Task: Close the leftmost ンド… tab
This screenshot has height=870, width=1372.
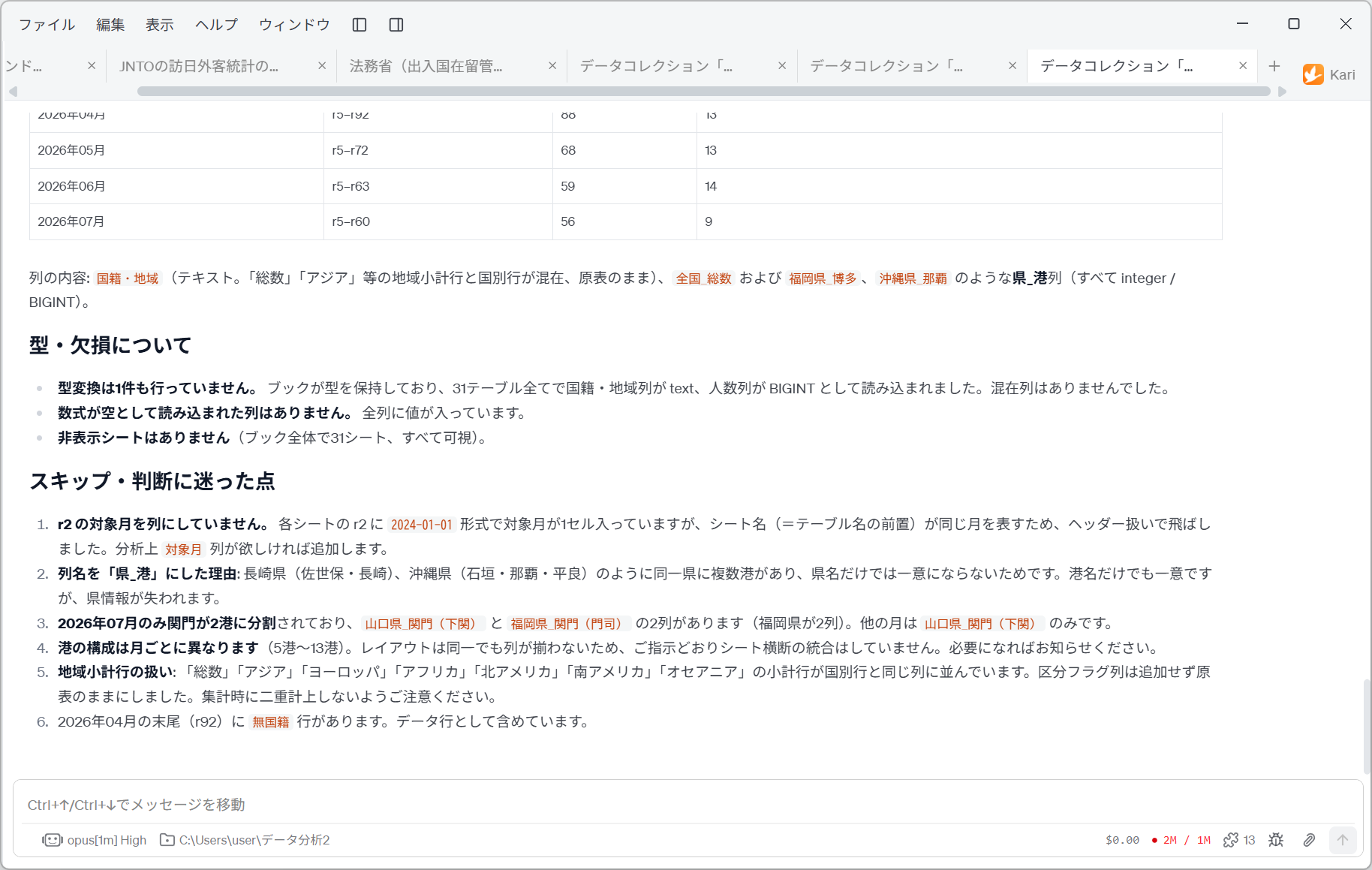Action: 92,66
